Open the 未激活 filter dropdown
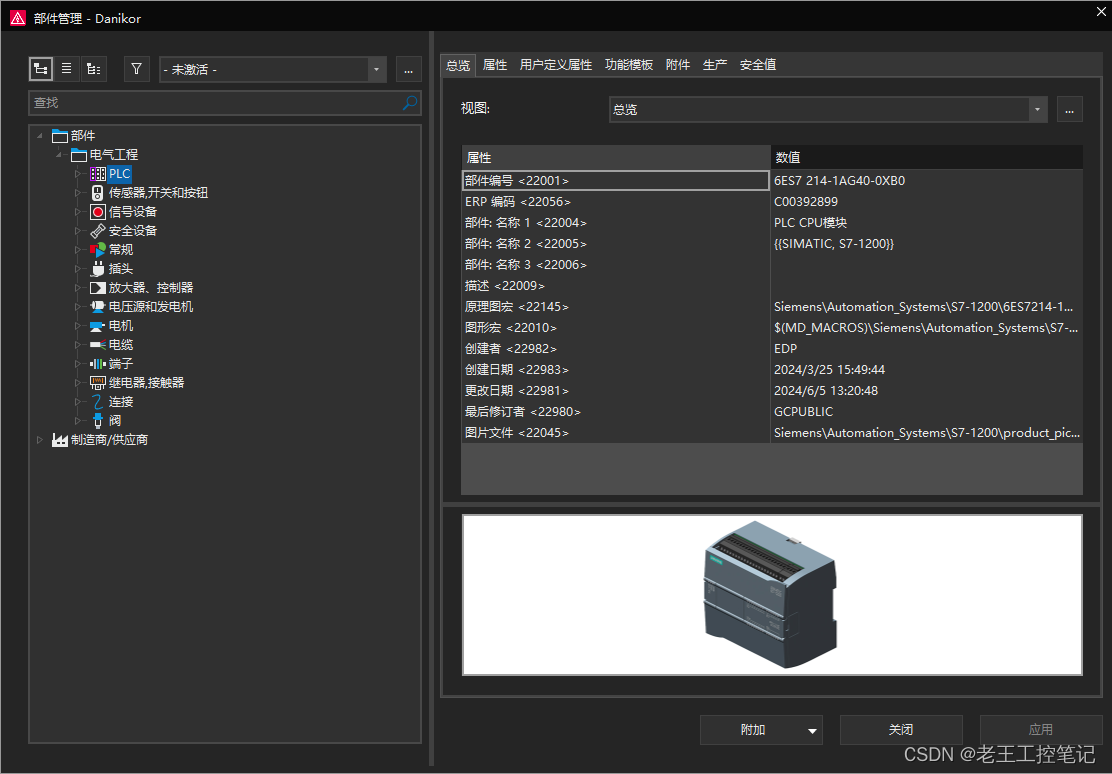1112x774 pixels. pos(377,70)
